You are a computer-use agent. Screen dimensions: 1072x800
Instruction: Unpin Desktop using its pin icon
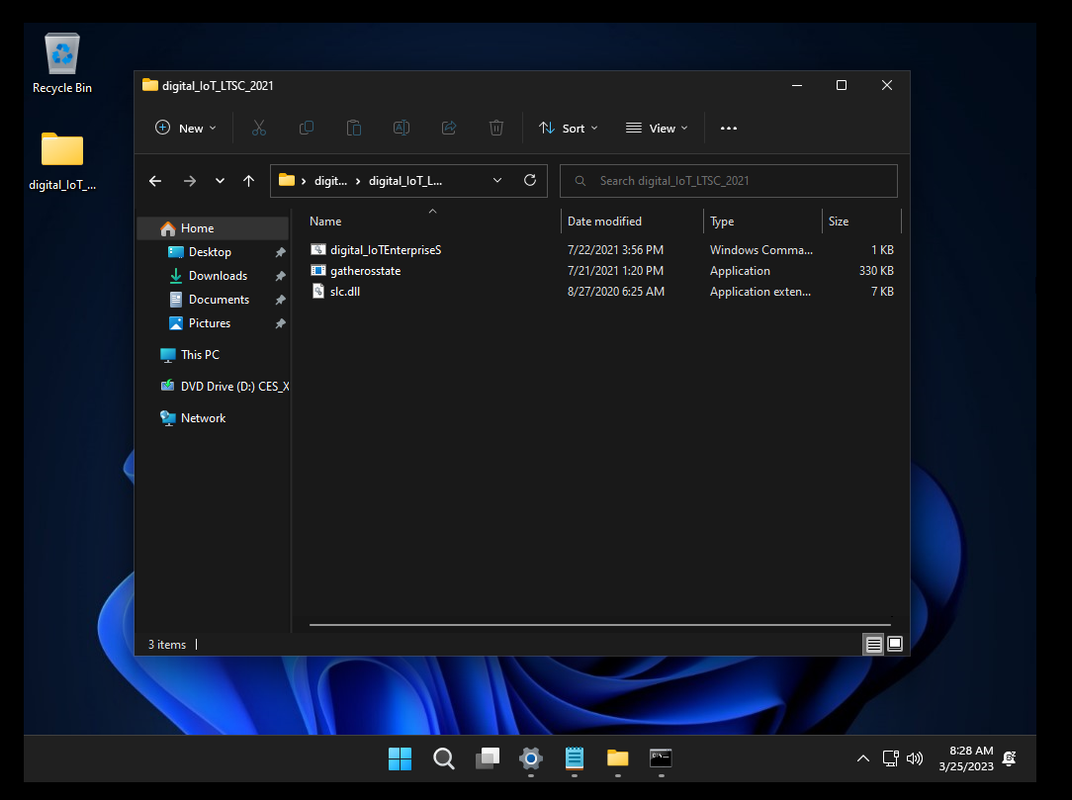tap(280, 252)
